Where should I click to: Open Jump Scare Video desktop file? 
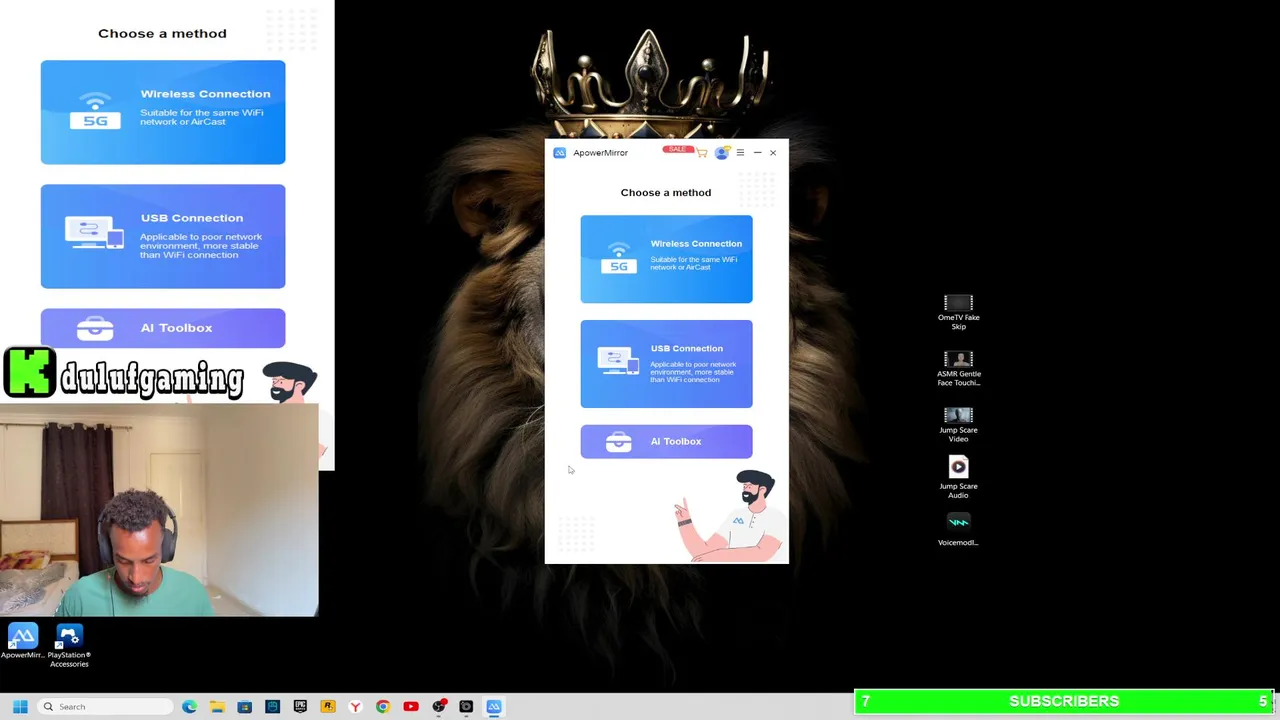click(x=958, y=425)
